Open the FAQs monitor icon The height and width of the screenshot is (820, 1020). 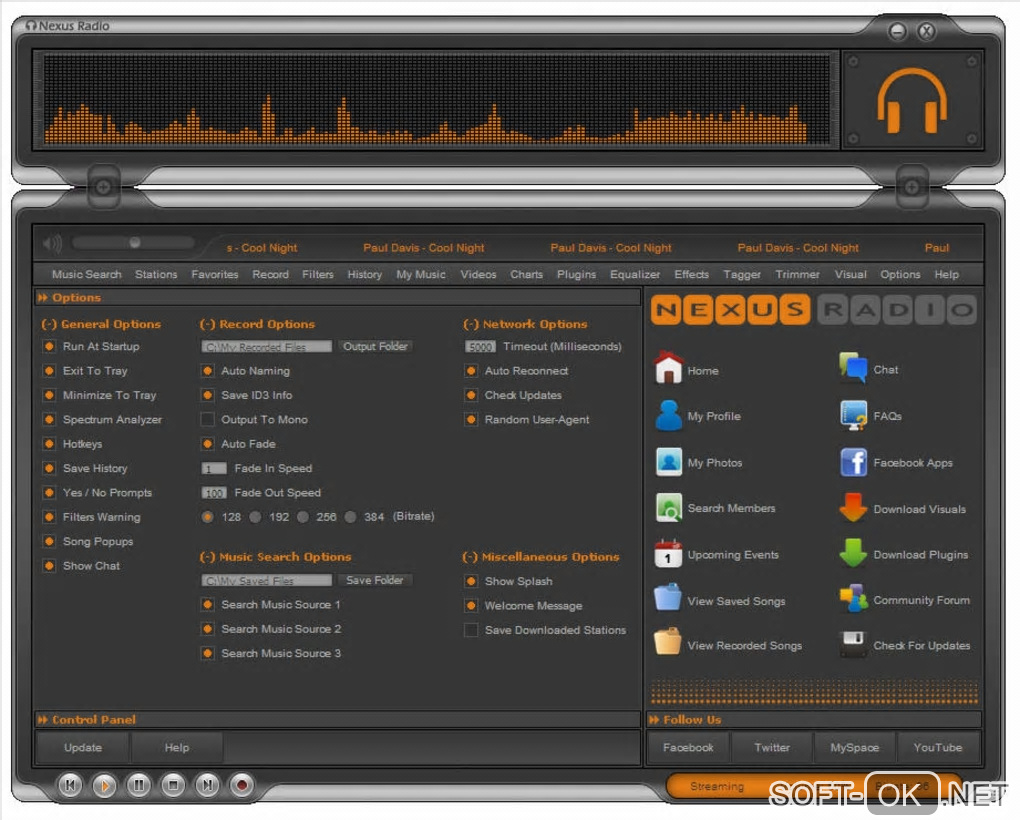coord(853,416)
